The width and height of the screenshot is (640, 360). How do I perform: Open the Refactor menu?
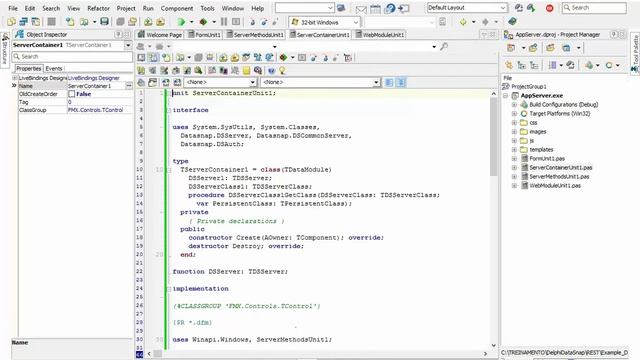(98, 8)
